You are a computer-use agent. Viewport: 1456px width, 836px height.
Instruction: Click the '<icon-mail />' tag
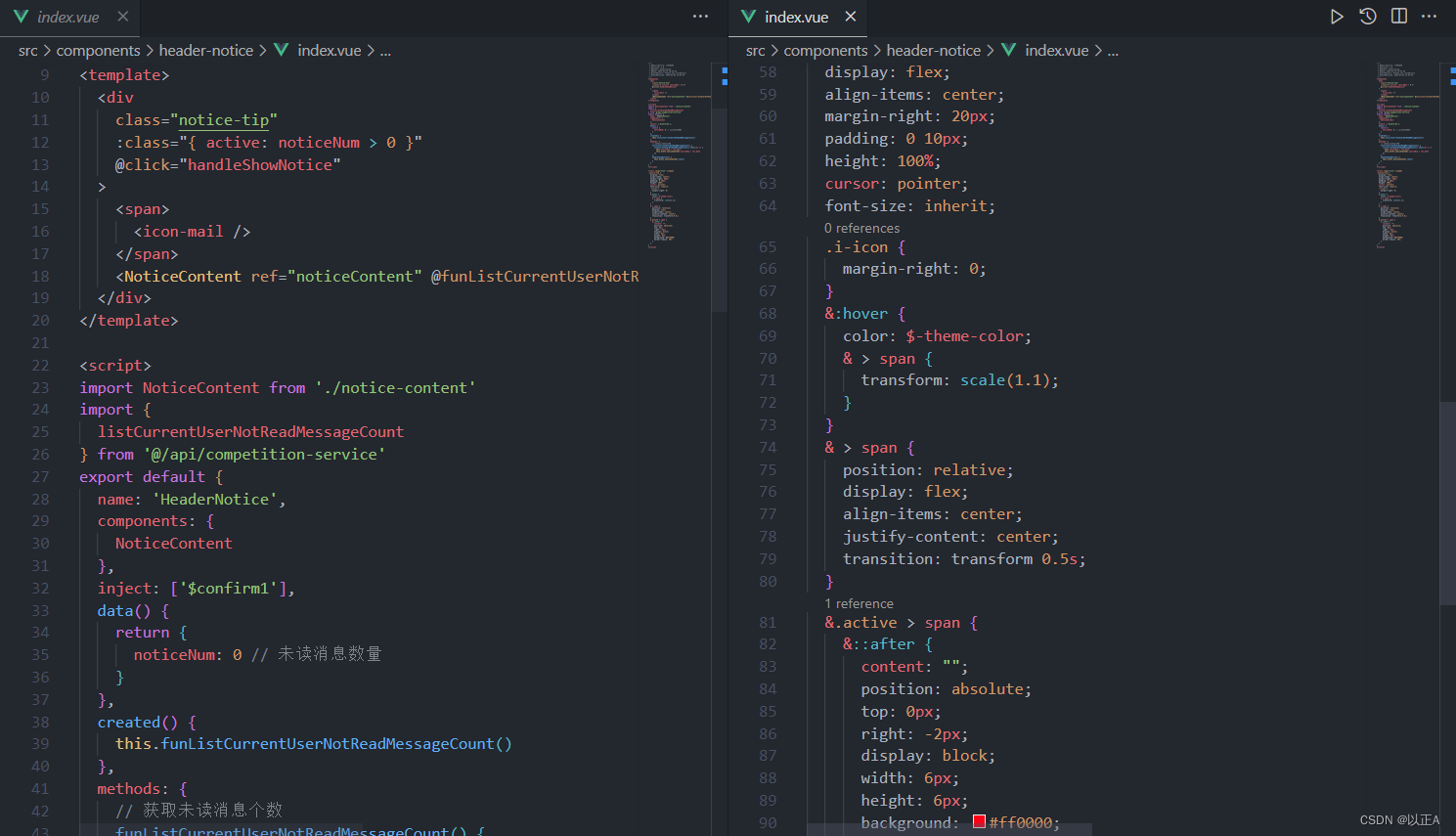coord(192,232)
